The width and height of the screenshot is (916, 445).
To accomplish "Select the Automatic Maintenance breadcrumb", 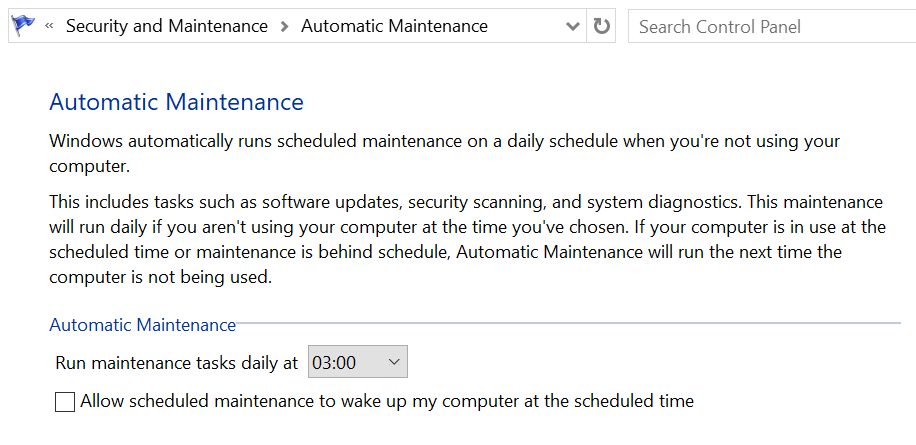I will (x=394, y=27).
